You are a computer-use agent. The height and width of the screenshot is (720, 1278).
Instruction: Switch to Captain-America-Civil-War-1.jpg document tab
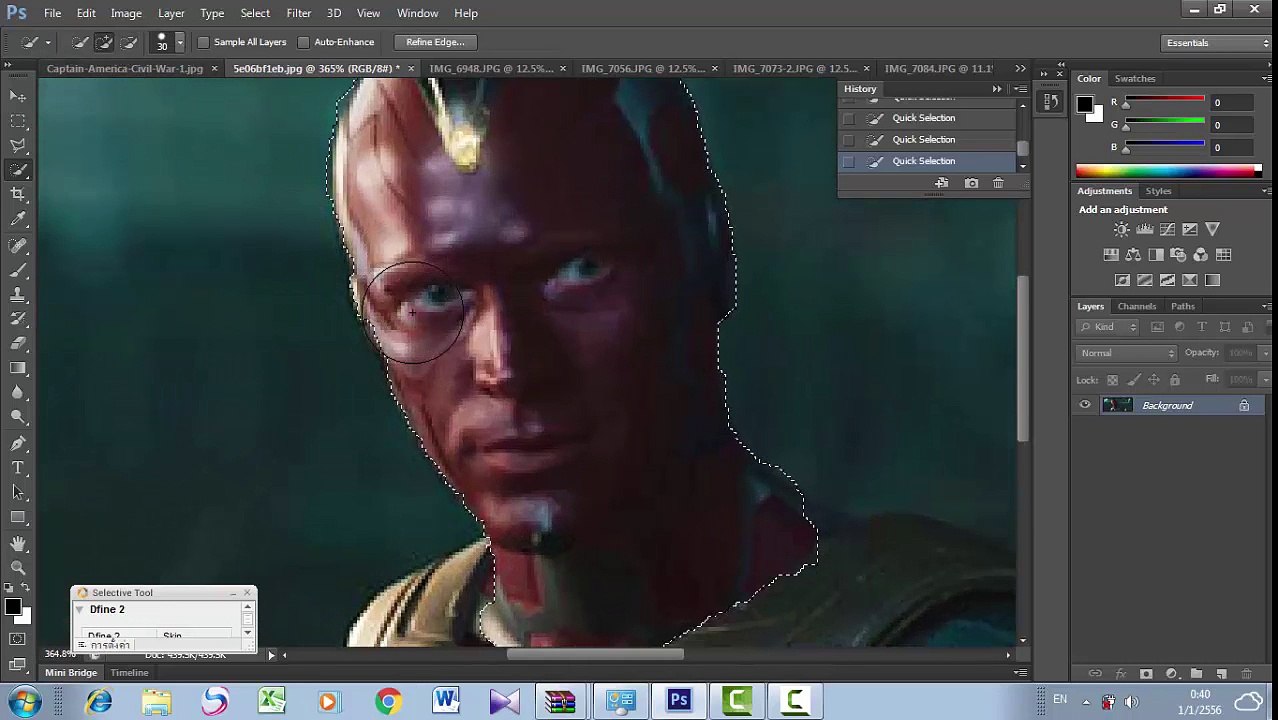click(125, 69)
